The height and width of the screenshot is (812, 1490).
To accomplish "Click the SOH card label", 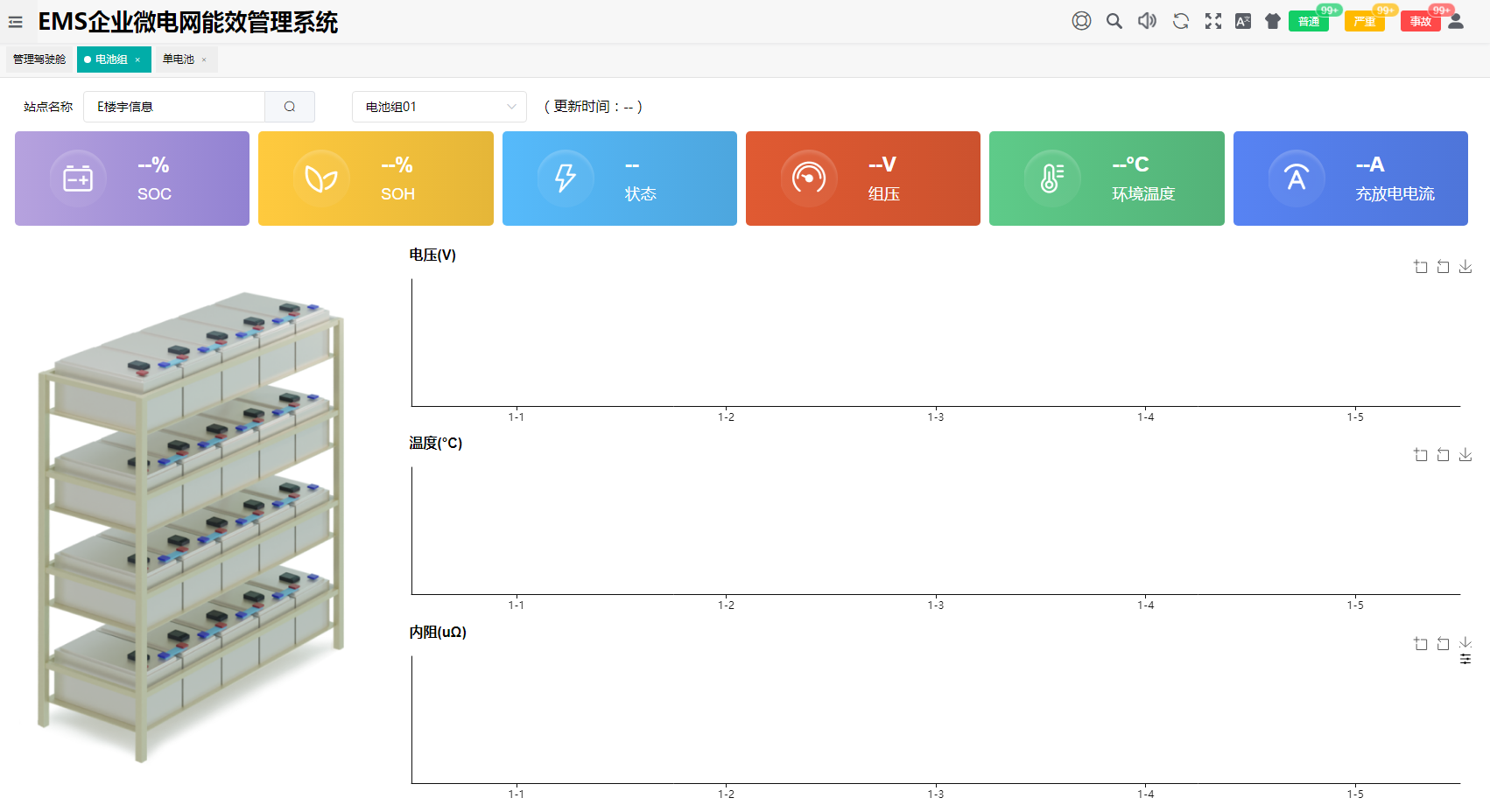I will click(x=397, y=194).
